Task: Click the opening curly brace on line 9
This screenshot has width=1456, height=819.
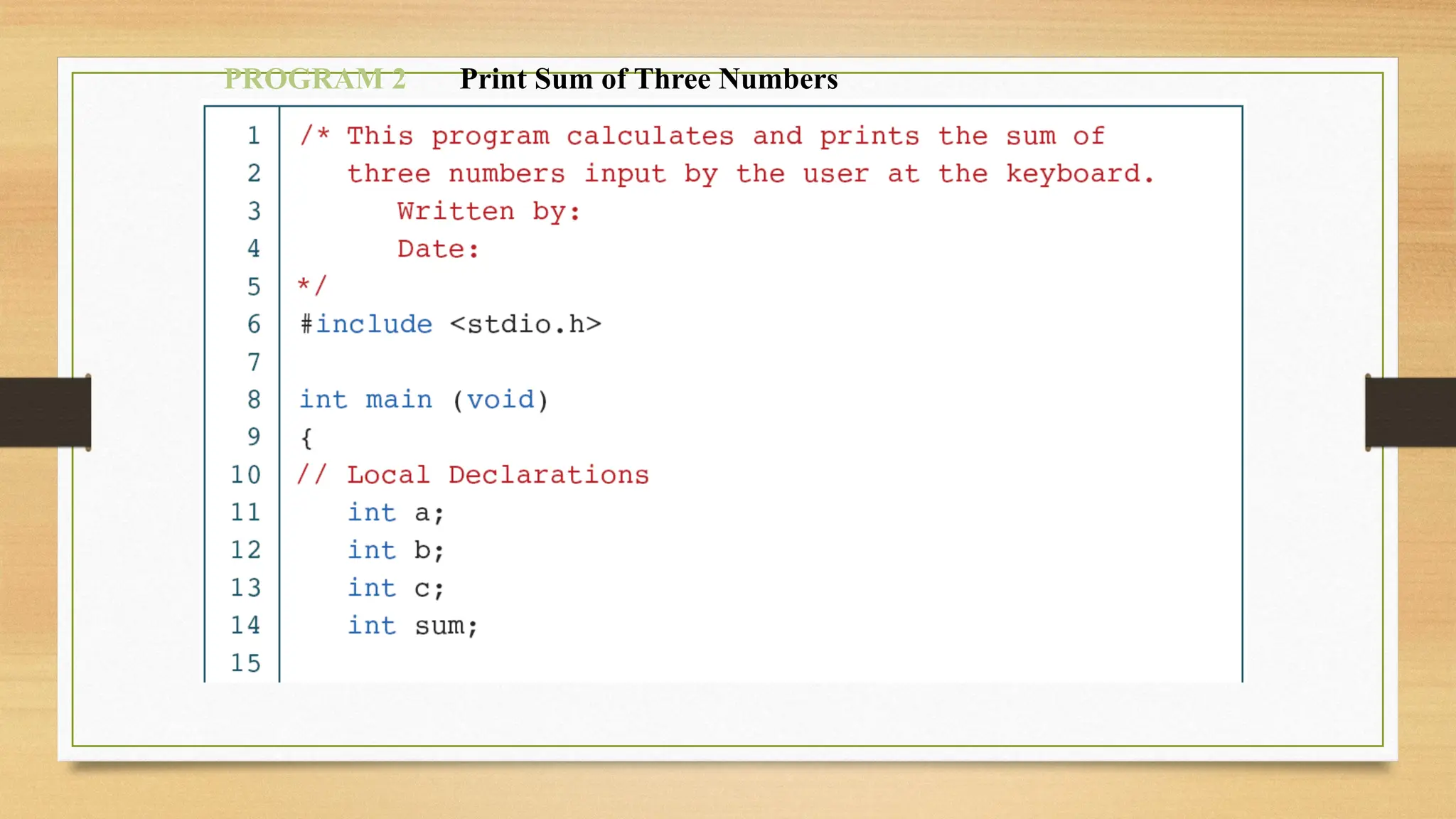Action: 306,437
